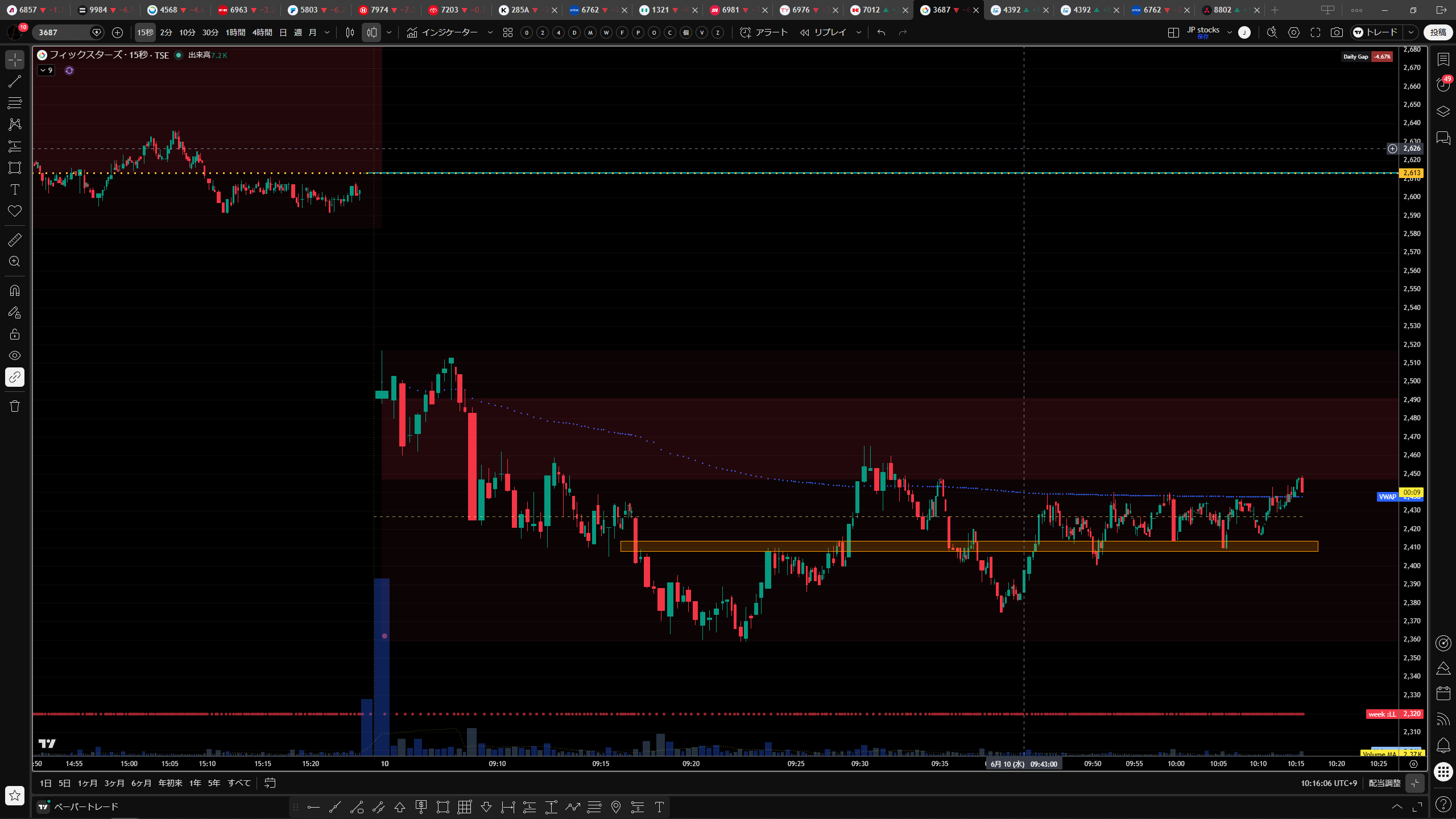Delete drawings with trash icon

tap(15, 406)
